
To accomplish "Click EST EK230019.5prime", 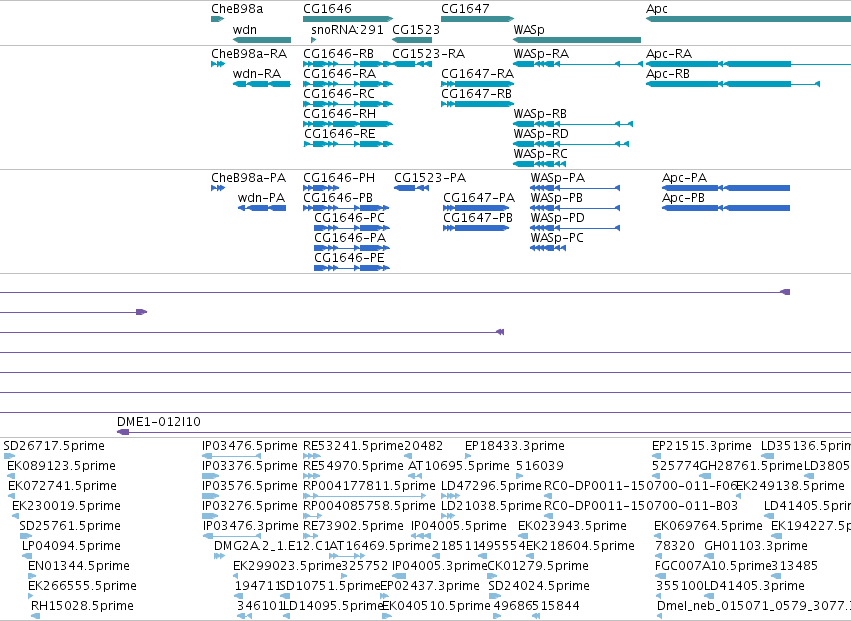I will pyautogui.click(x=16, y=516).
